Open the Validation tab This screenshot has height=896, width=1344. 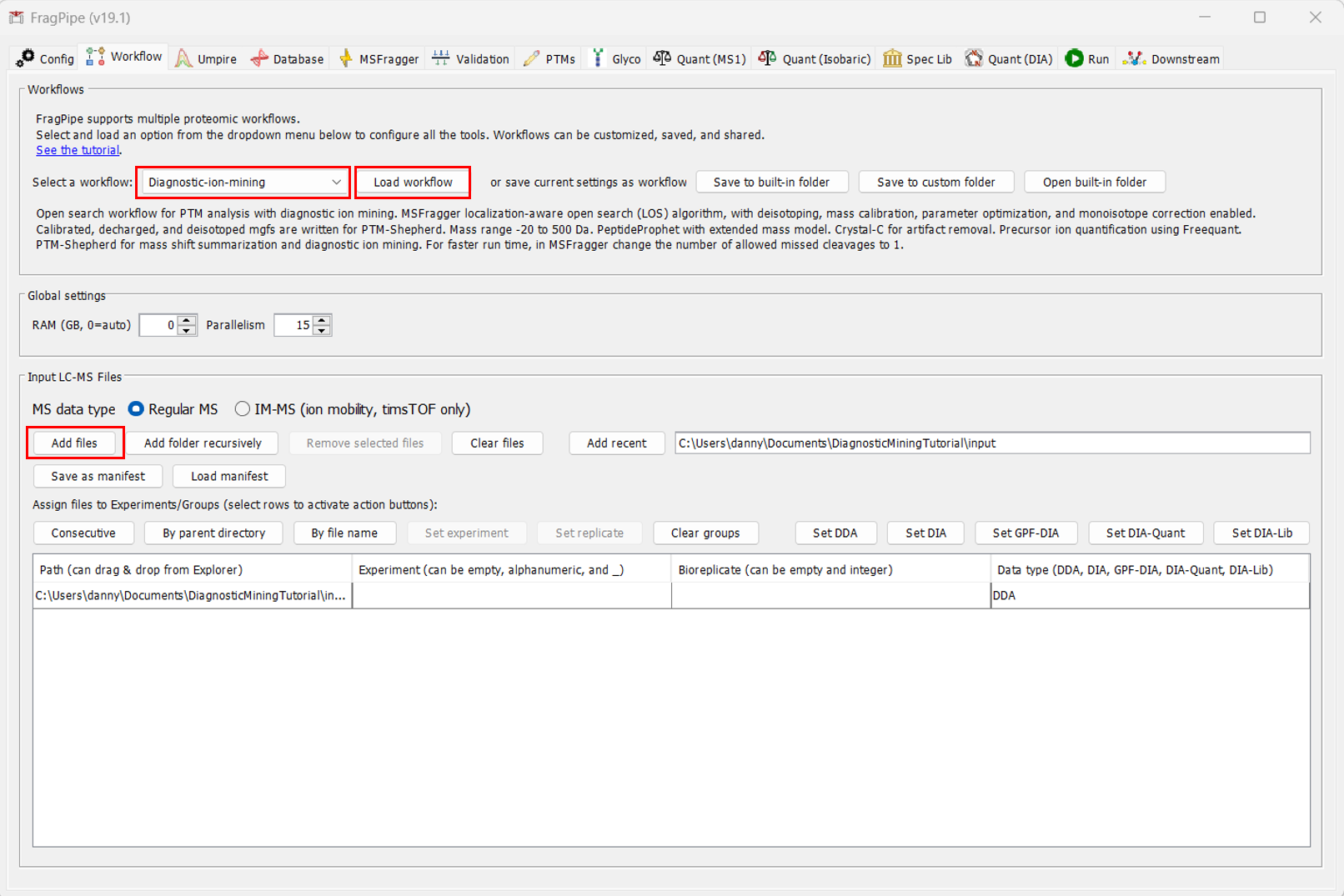[471, 58]
